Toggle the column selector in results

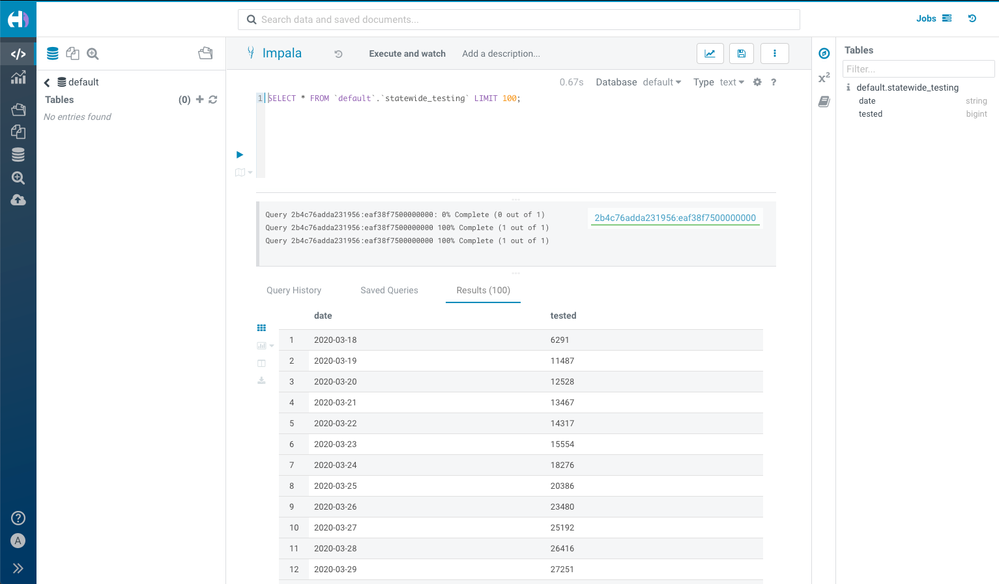coord(261,363)
